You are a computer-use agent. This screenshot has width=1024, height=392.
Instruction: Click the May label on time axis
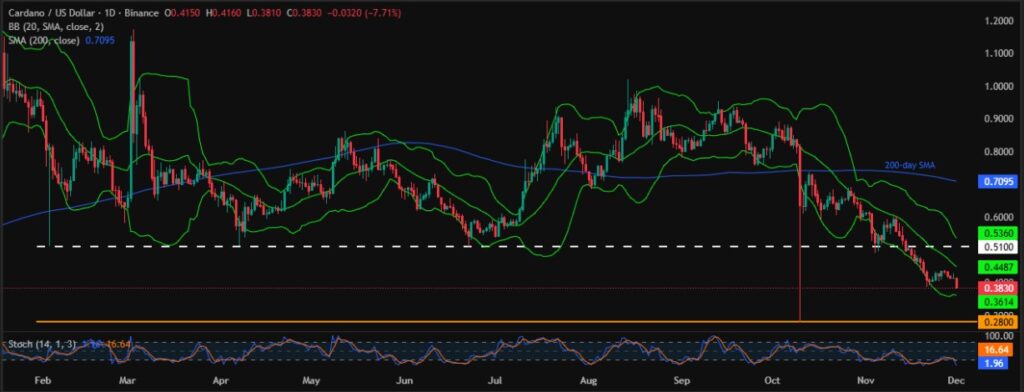(311, 380)
